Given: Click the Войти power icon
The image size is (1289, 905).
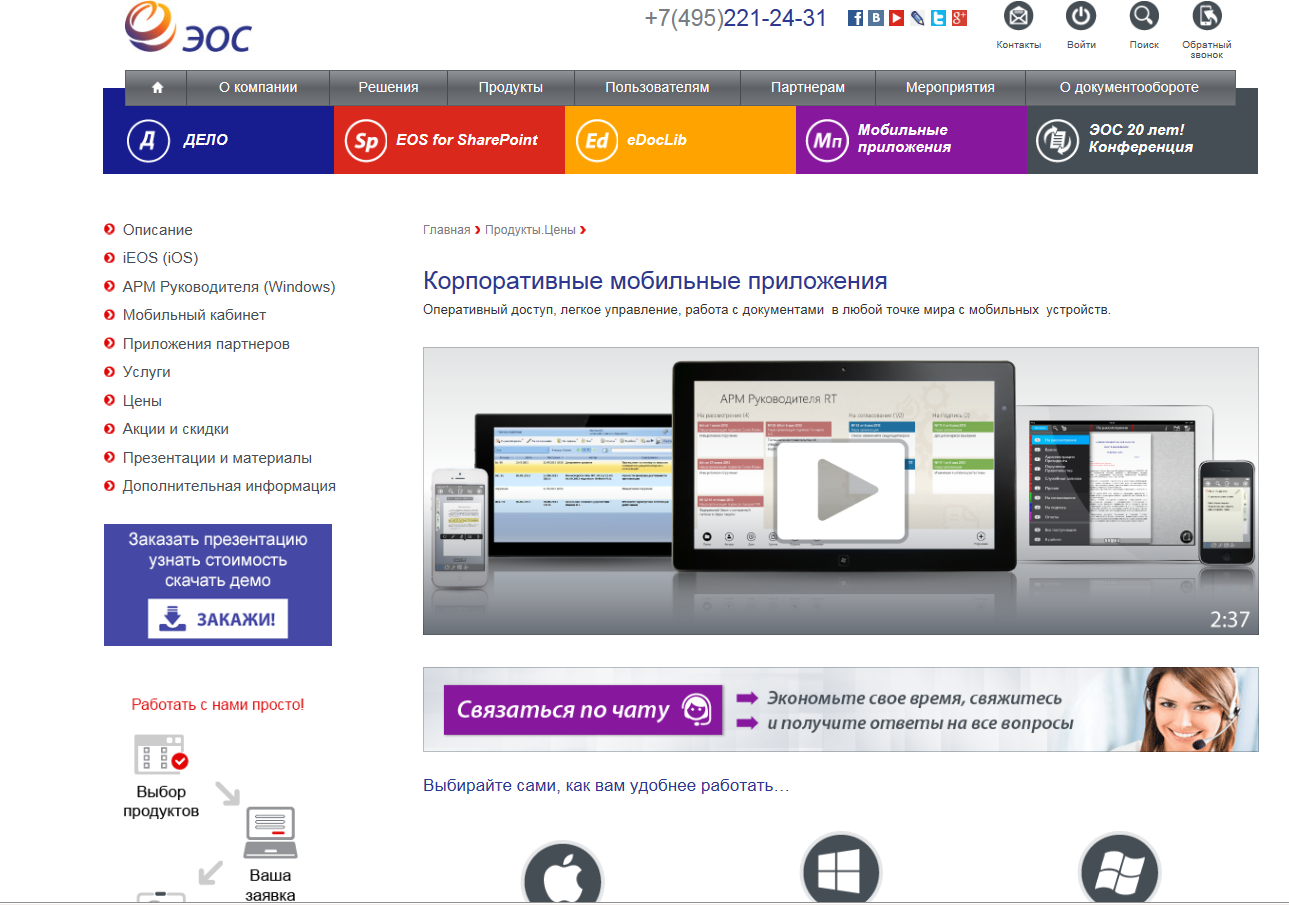Looking at the screenshot, I should point(1081,16).
